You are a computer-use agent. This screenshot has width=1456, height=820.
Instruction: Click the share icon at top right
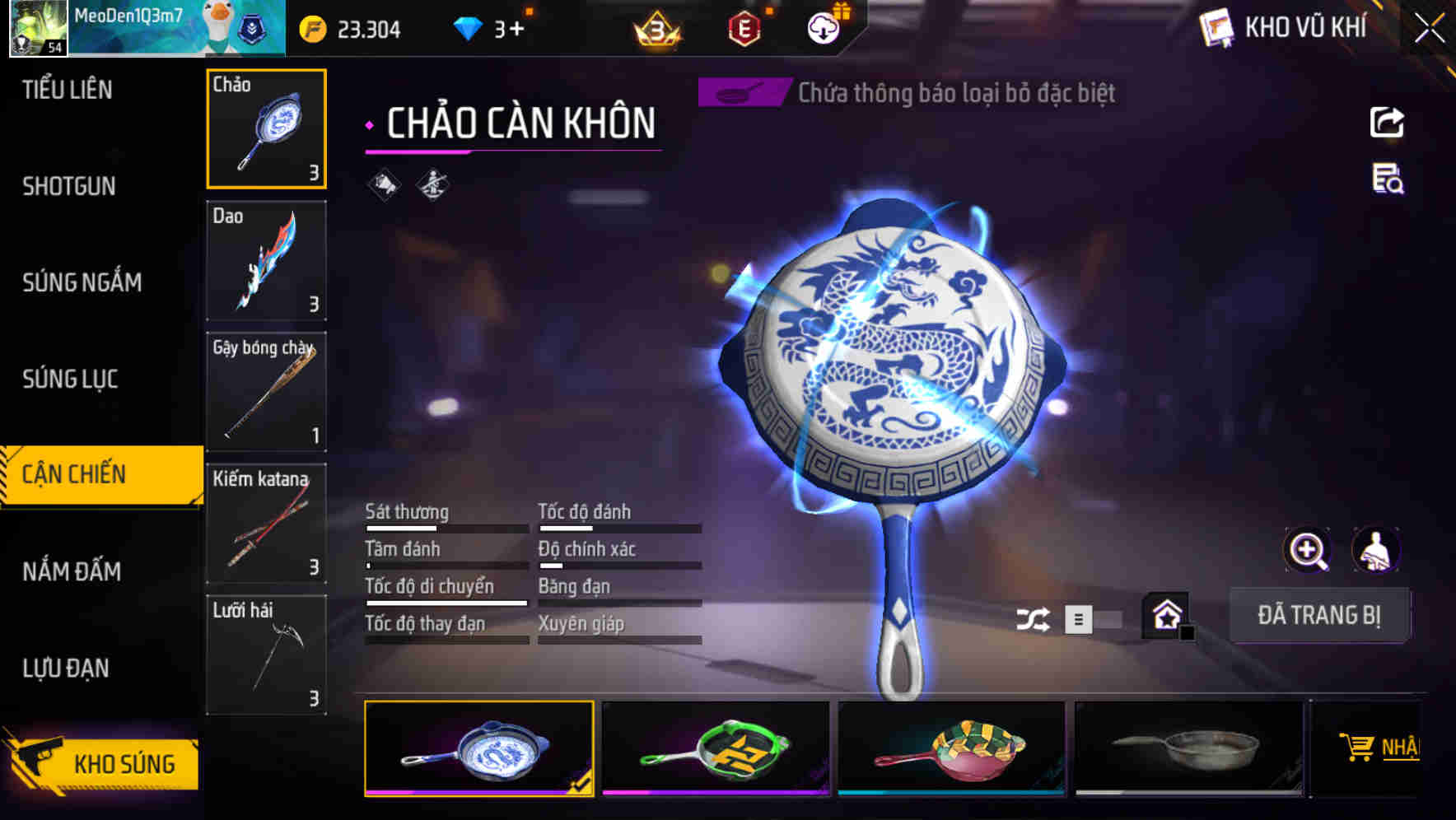pyautogui.click(x=1387, y=123)
